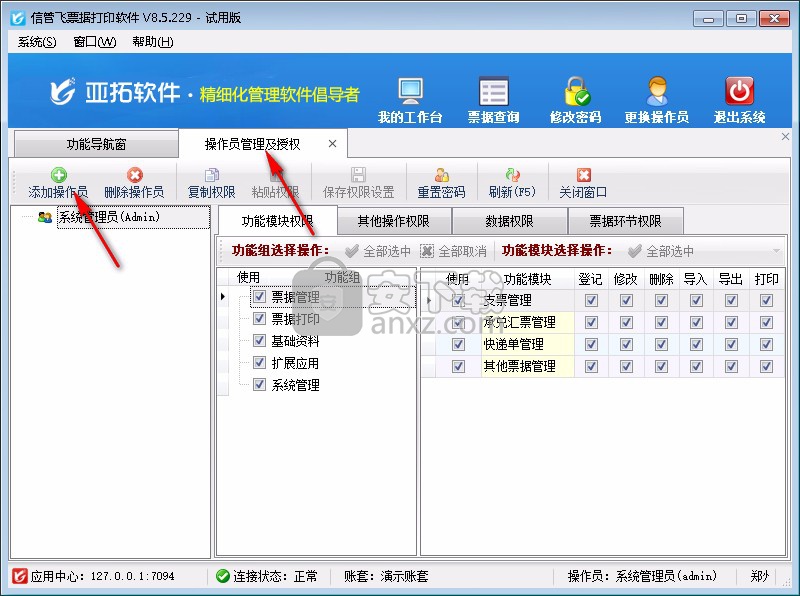The height and width of the screenshot is (596, 800).
Task: Click 功能模块 全部选中 checkmark button
Action: (x=661, y=251)
